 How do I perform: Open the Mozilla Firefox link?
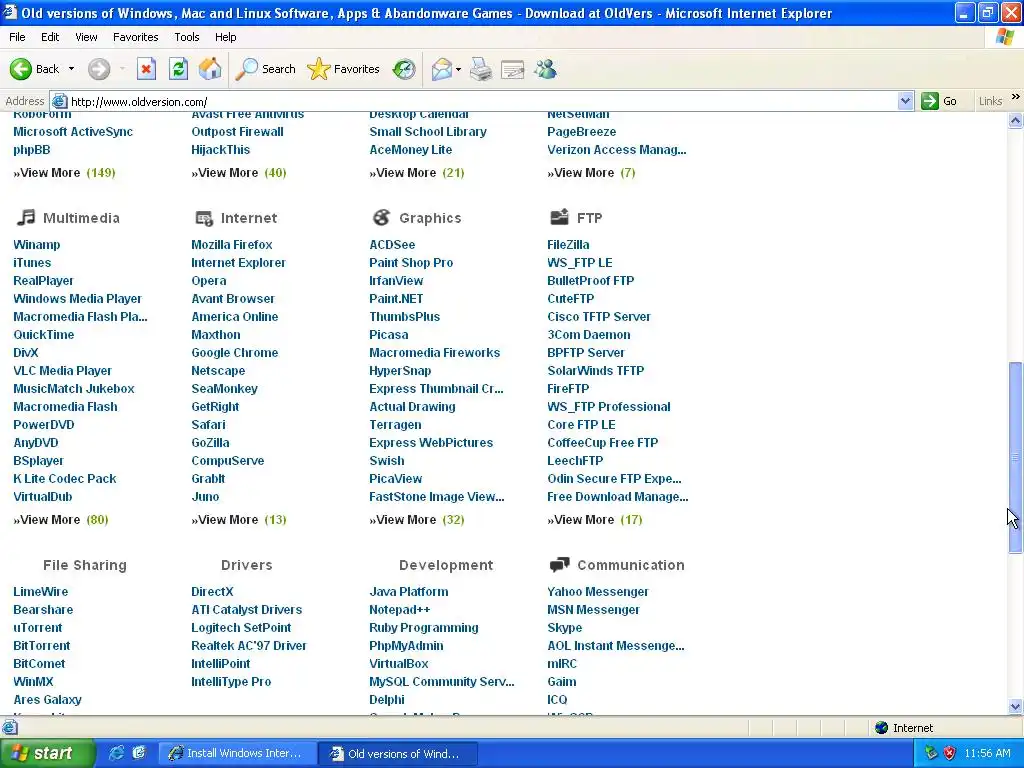point(232,245)
